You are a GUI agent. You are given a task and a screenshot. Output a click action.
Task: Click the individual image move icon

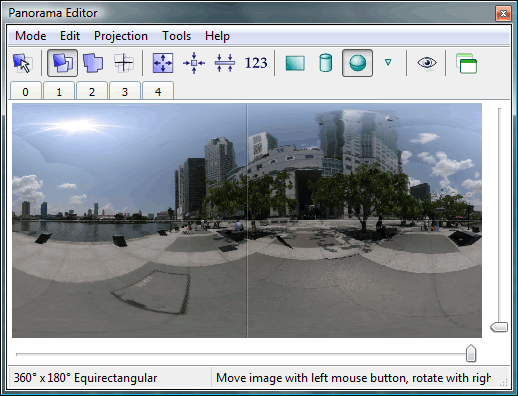pyautogui.click(x=93, y=63)
